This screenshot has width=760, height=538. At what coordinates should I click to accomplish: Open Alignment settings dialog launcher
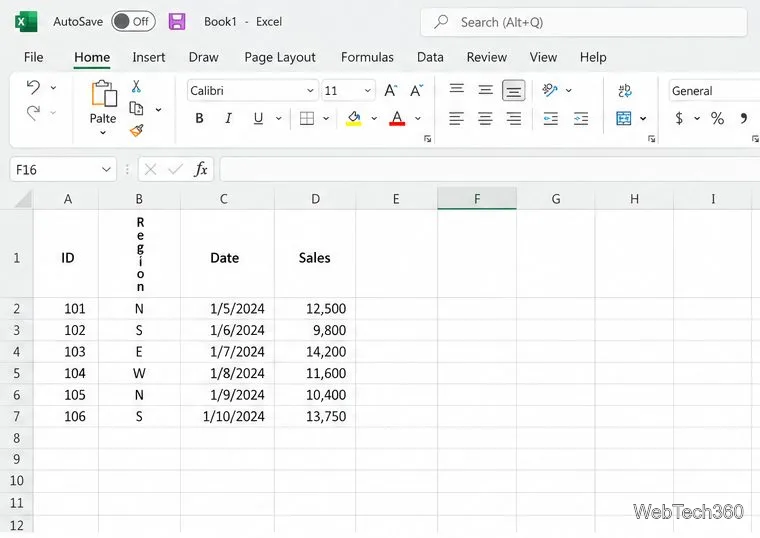651,139
